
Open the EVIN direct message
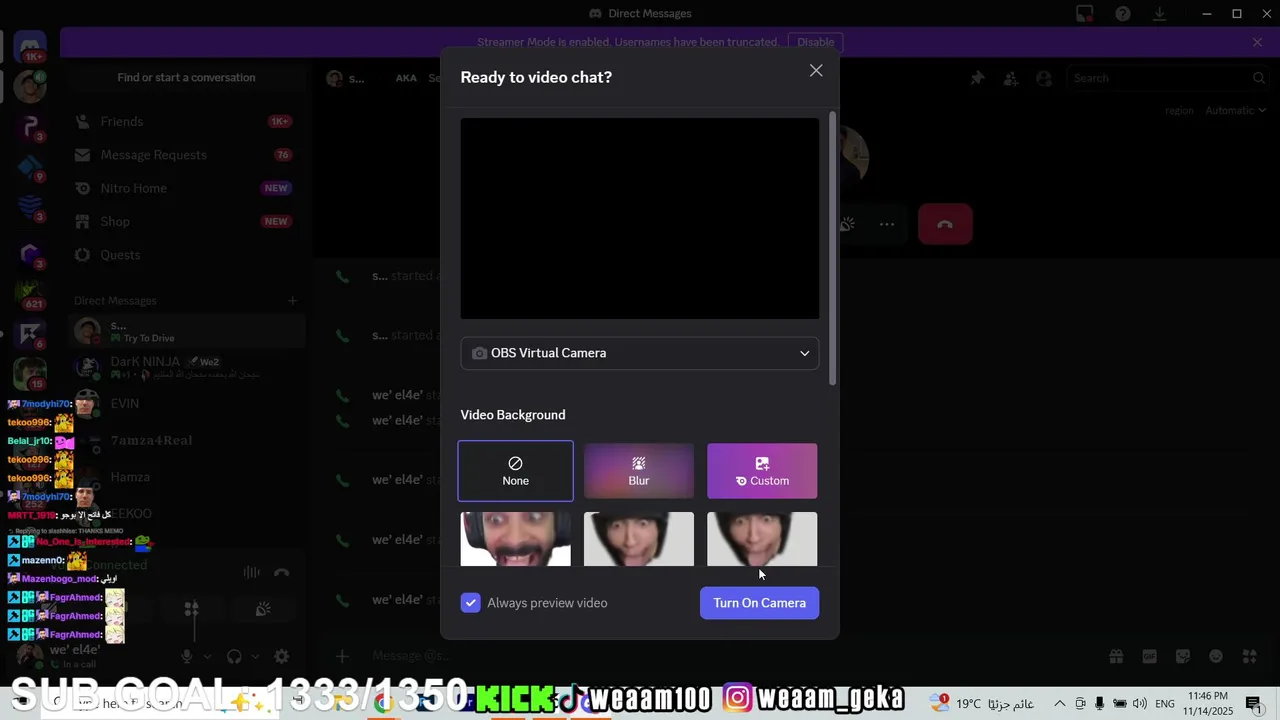[186, 403]
